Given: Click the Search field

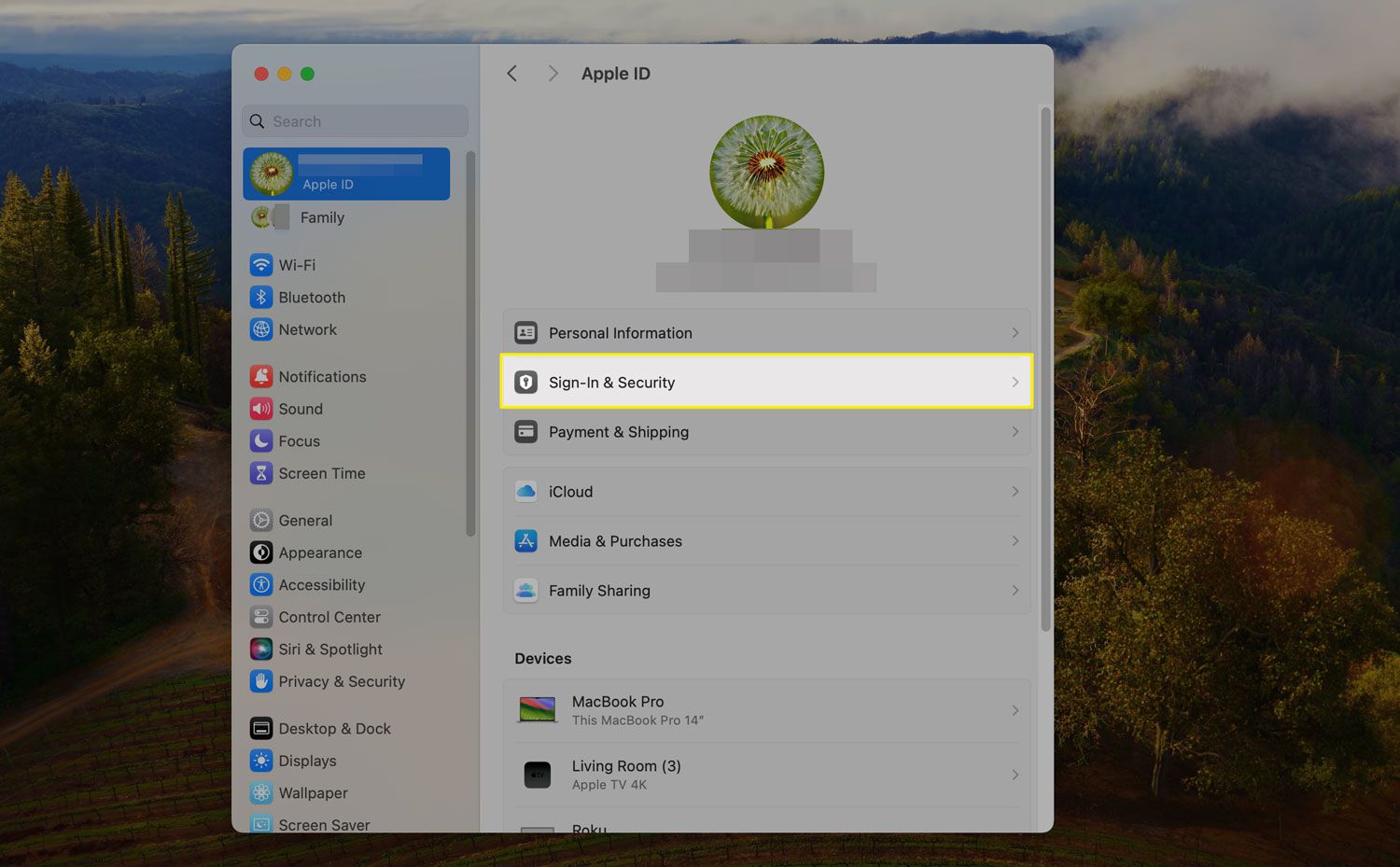Looking at the screenshot, I should [x=355, y=121].
